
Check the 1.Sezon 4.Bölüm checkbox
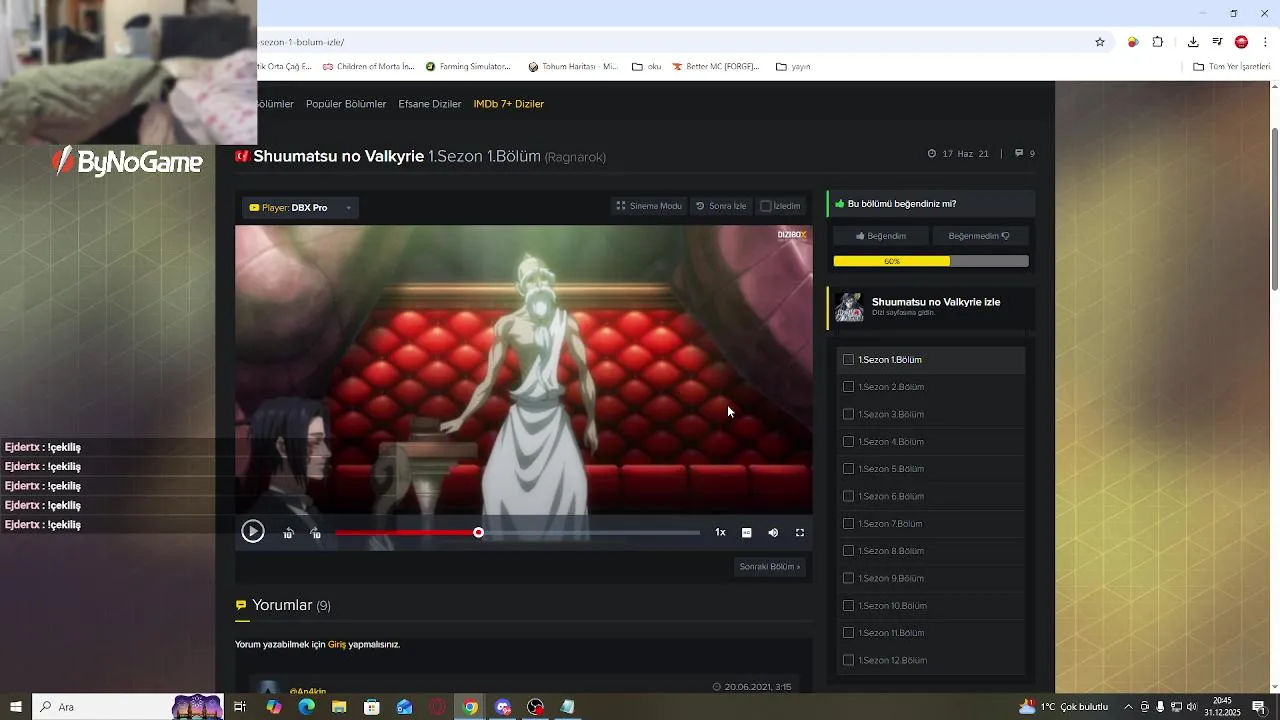(x=848, y=442)
